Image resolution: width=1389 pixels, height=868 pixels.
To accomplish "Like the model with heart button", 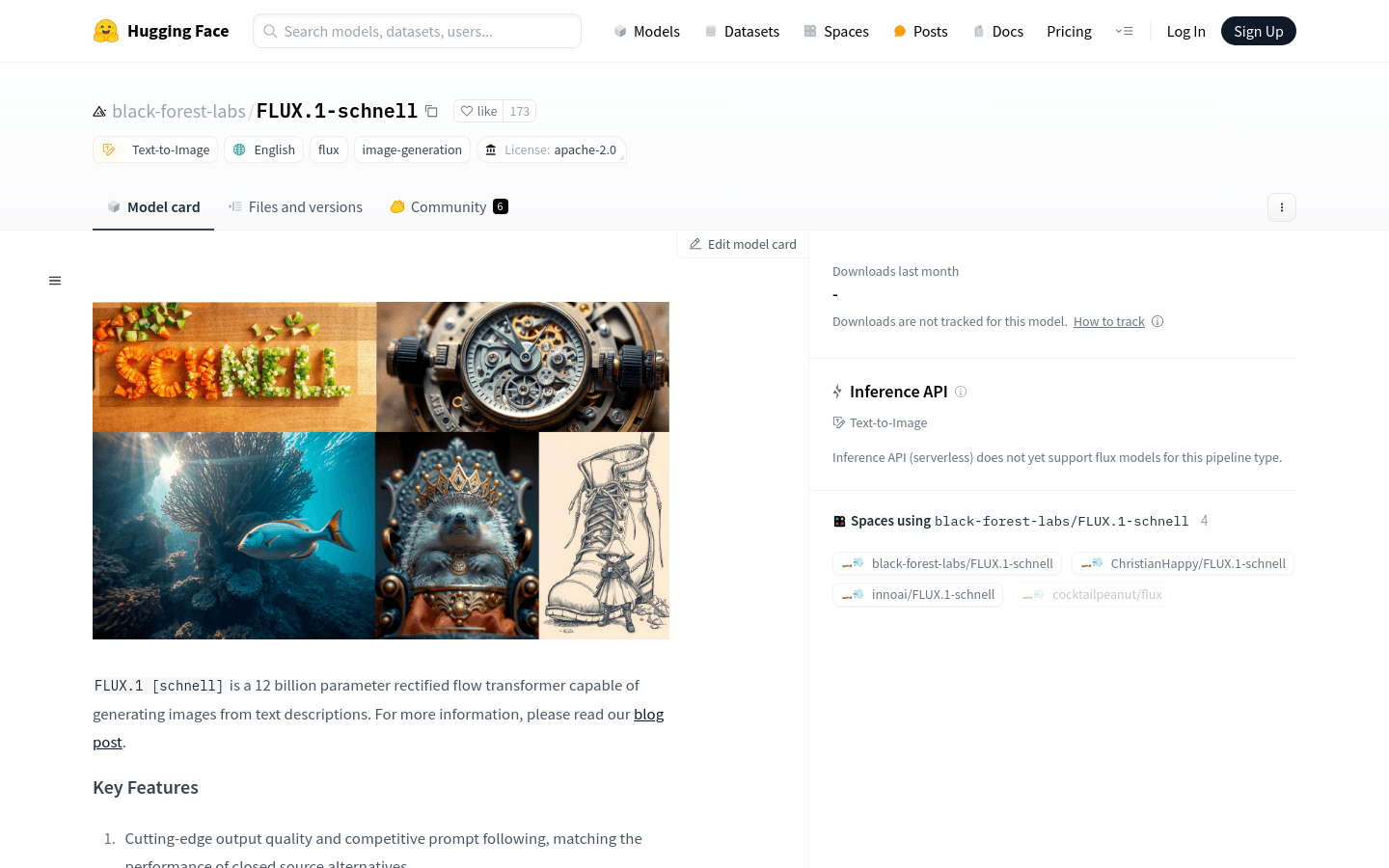I will [478, 111].
